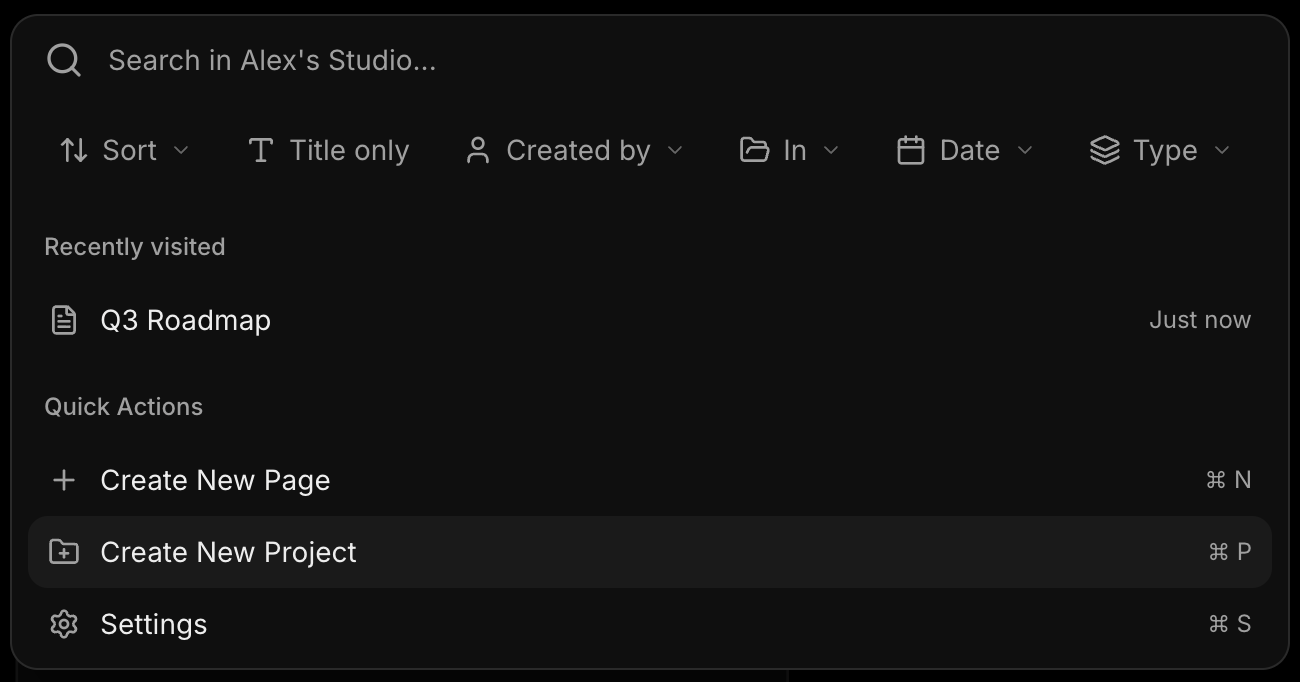
Task: Expand the Type filter dropdown
Action: [x=1160, y=150]
